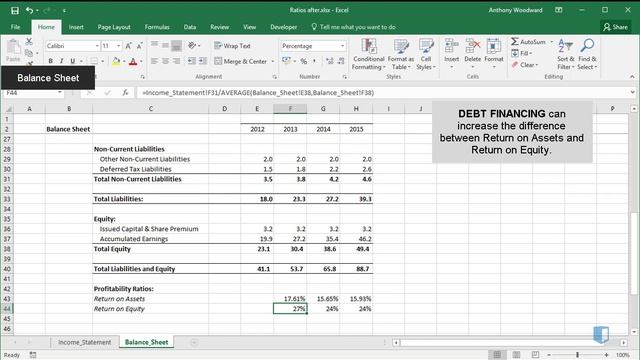Decrease indent icon in Alignment group

pyautogui.click(x=191, y=61)
